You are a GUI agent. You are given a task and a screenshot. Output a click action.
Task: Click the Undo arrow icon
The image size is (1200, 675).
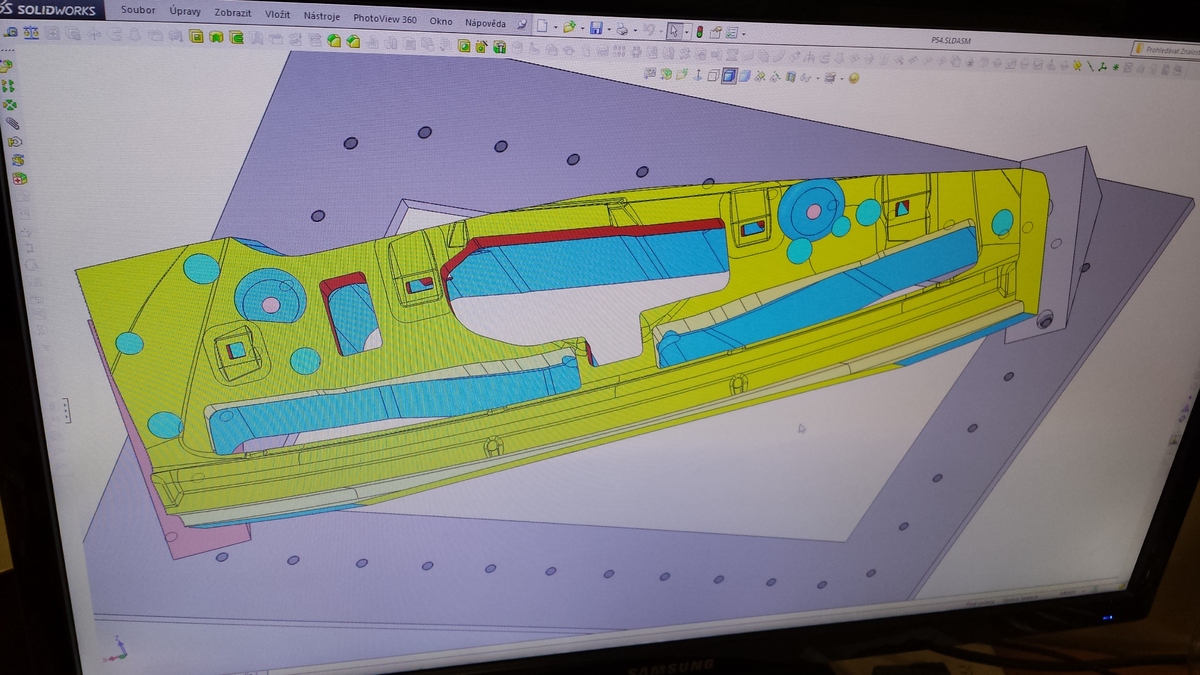[x=648, y=30]
